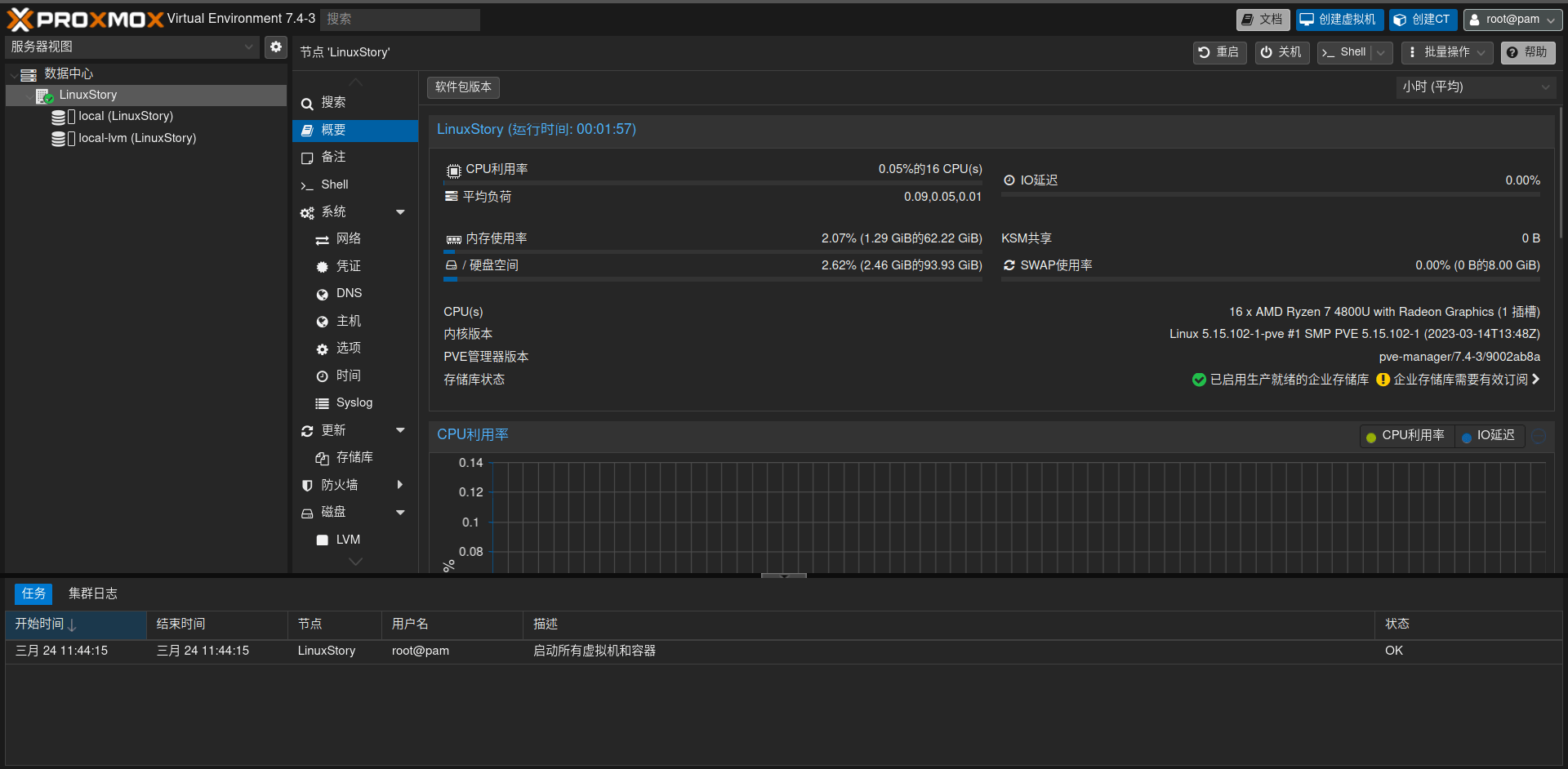The image size is (1568, 769).
Task: Select the LVM disk option
Action: [347, 539]
